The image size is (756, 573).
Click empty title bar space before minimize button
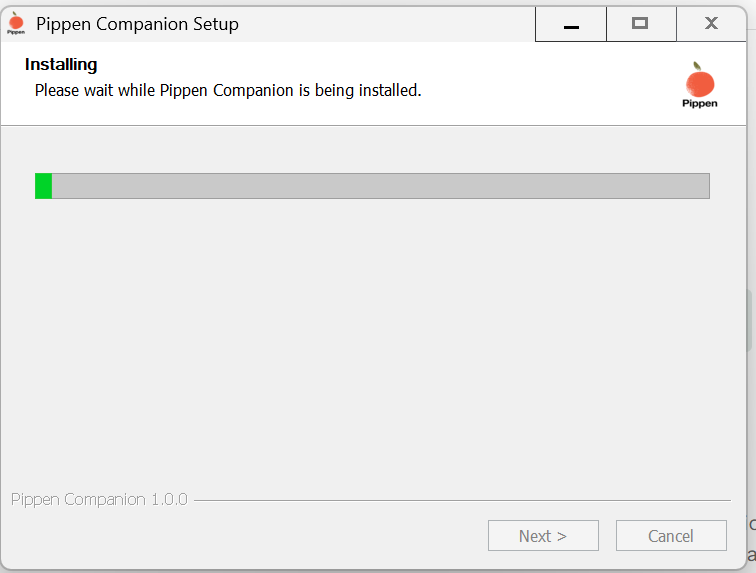coord(400,23)
